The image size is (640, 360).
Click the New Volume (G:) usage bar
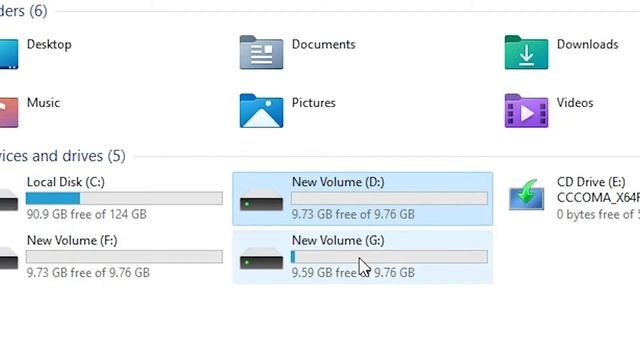389,257
